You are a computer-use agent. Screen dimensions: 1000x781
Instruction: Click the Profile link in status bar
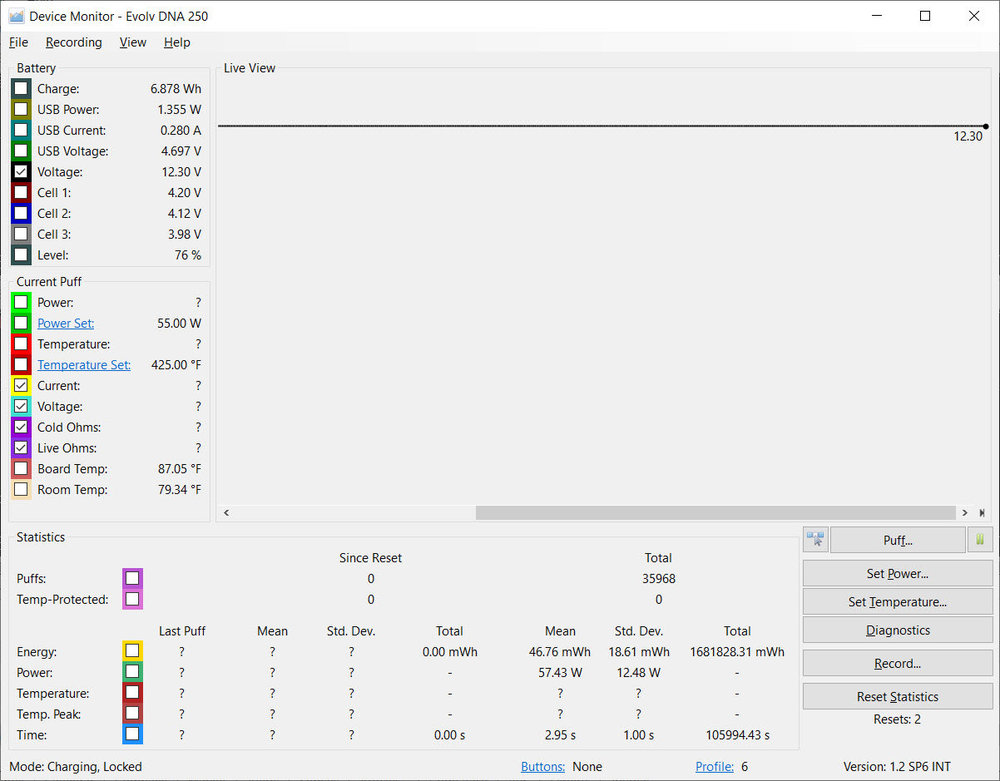[x=714, y=766]
